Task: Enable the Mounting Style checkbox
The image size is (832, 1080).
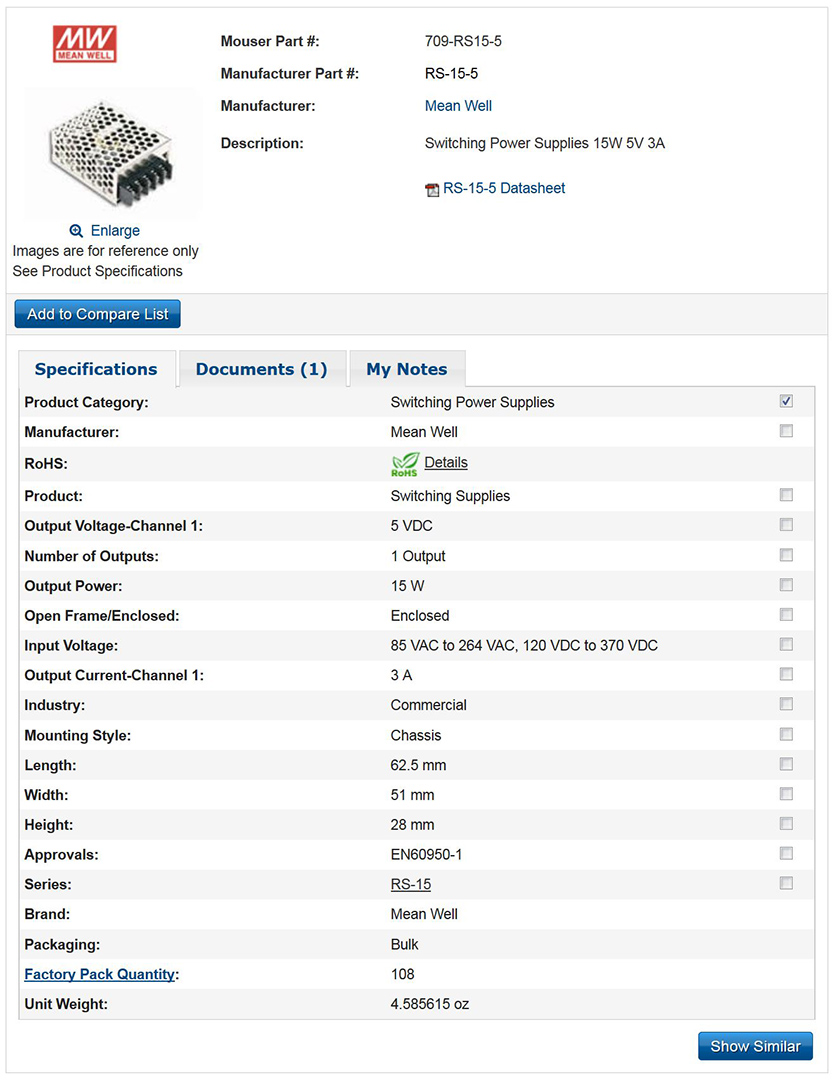Action: click(x=786, y=734)
